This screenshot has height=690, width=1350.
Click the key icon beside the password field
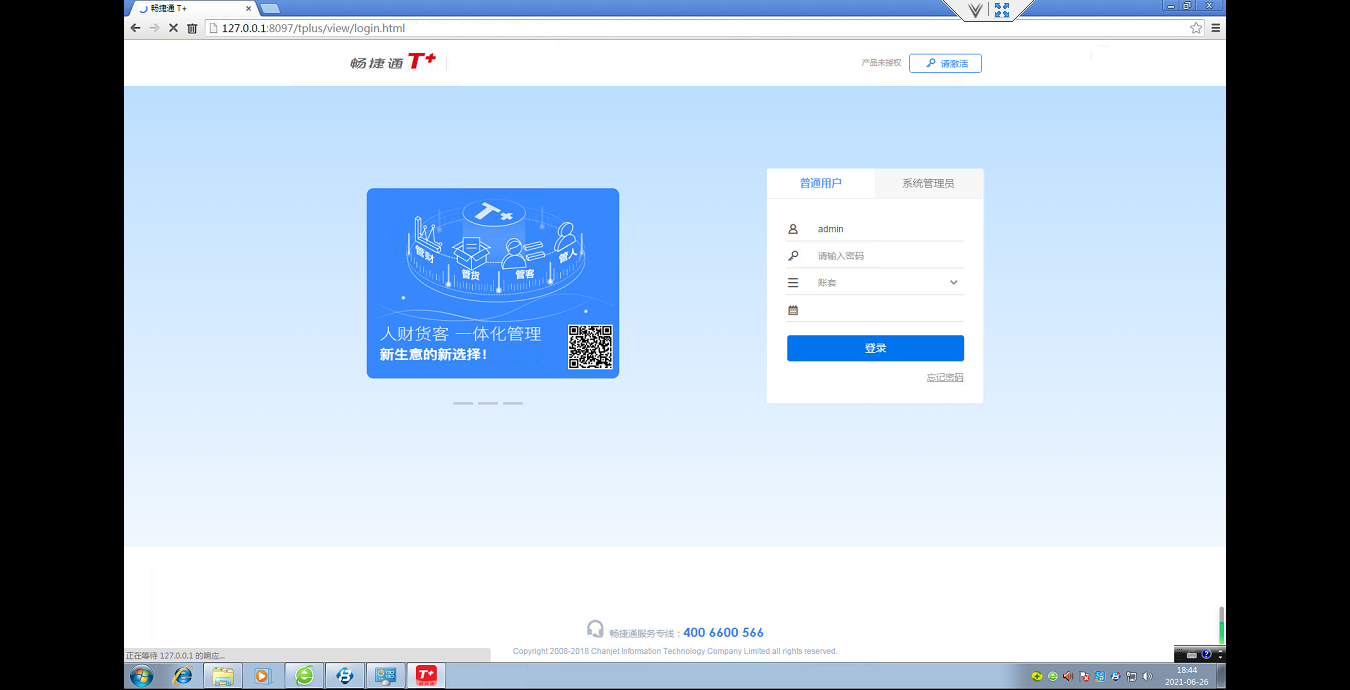click(x=793, y=256)
